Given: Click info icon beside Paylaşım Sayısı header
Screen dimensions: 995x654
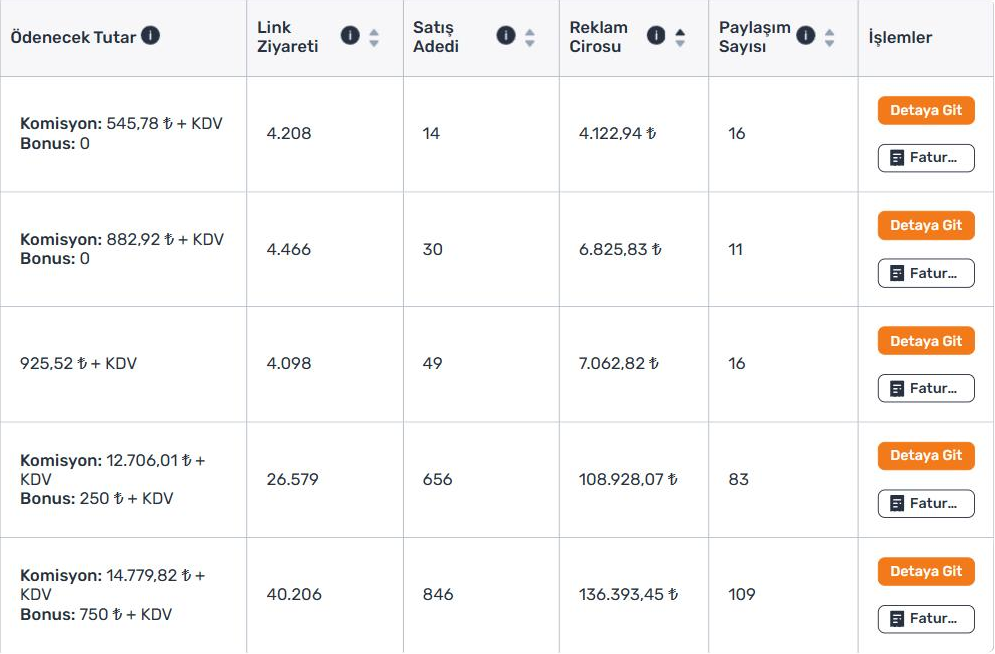Looking at the screenshot, I should (805, 36).
